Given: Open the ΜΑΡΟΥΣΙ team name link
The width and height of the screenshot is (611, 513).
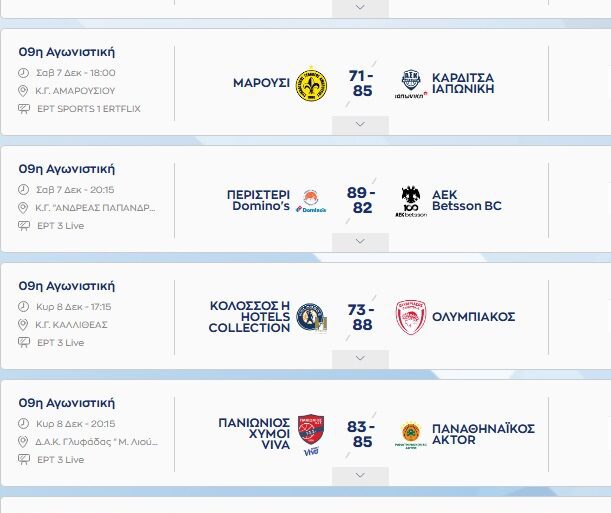Looking at the screenshot, I should (x=260, y=84).
